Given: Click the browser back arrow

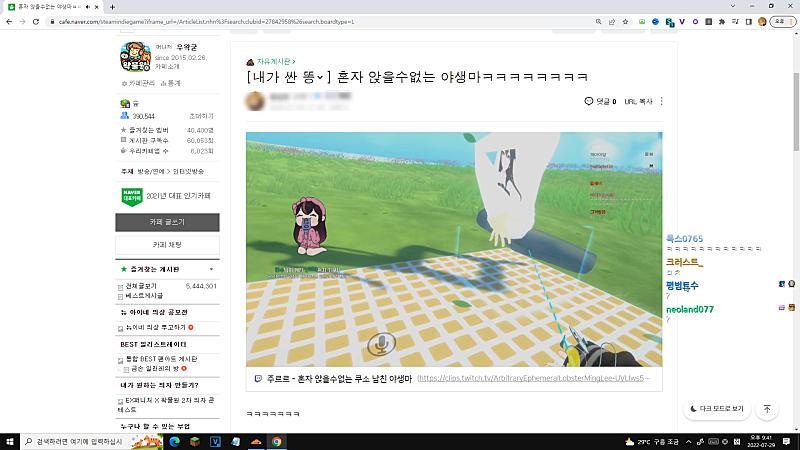Looking at the screenshot, I should click(x=9, y=22).
